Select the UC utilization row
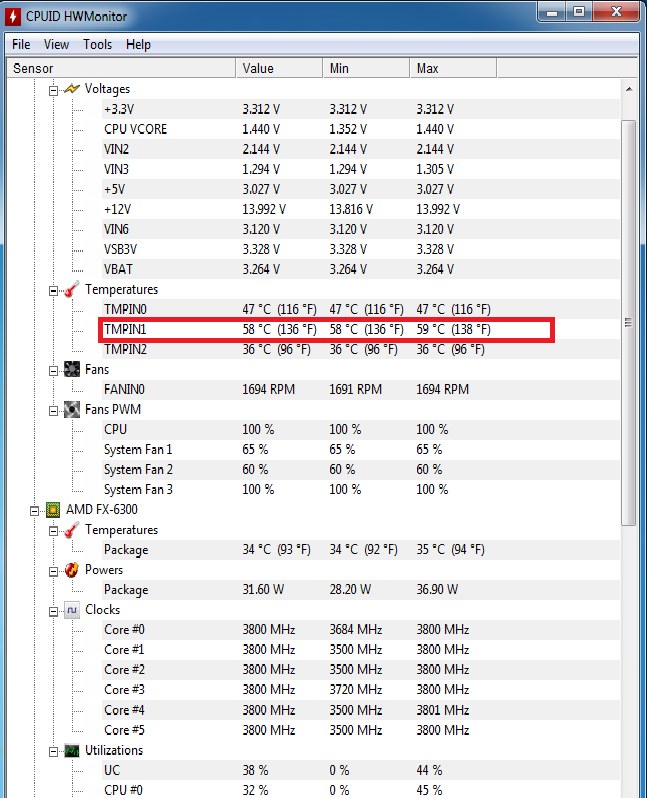Viewport: 647px width, 798px height. (x=360, y=771)
